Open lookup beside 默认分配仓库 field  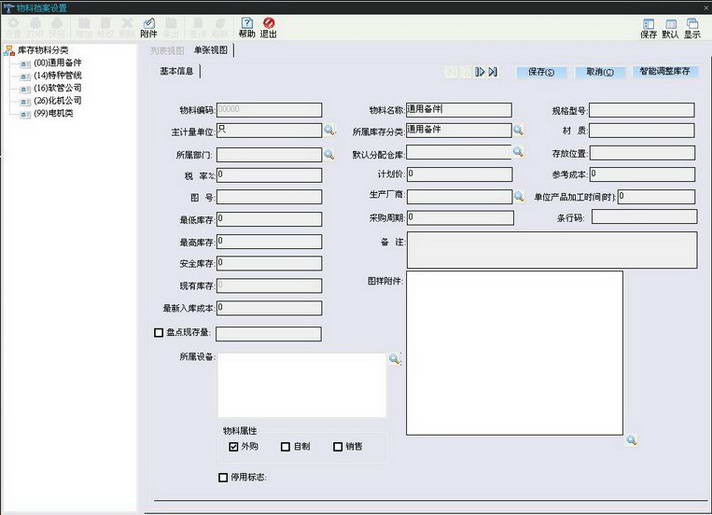518,152
